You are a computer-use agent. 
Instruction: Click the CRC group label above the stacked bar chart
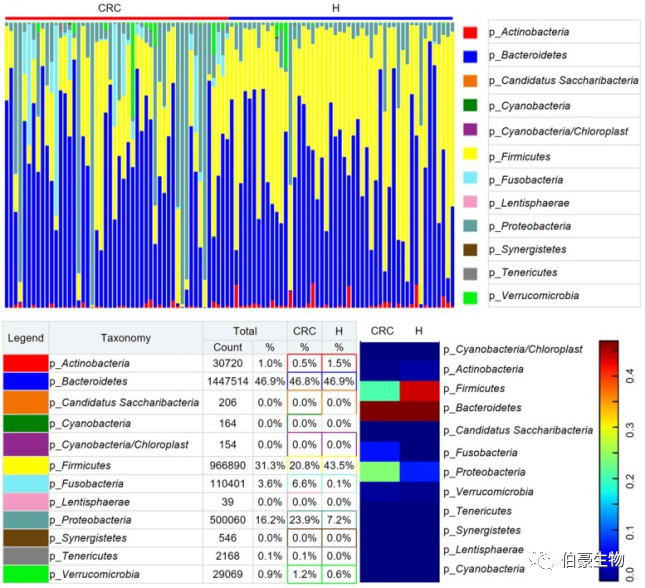click(110, 8)
